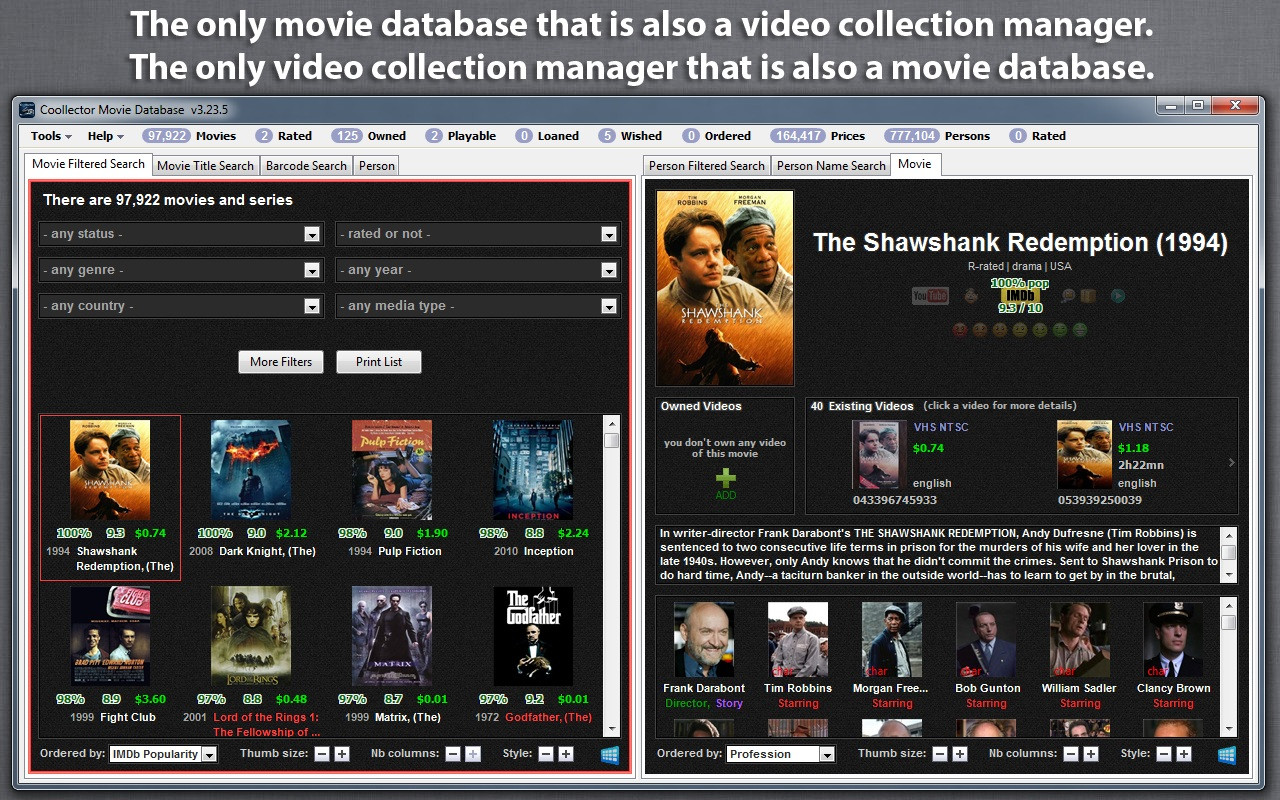Expand the 'any year' filter
Image resolution: width=1280 pixels, height=800 pixels.
pyautogui.click(x=478, y=270)
